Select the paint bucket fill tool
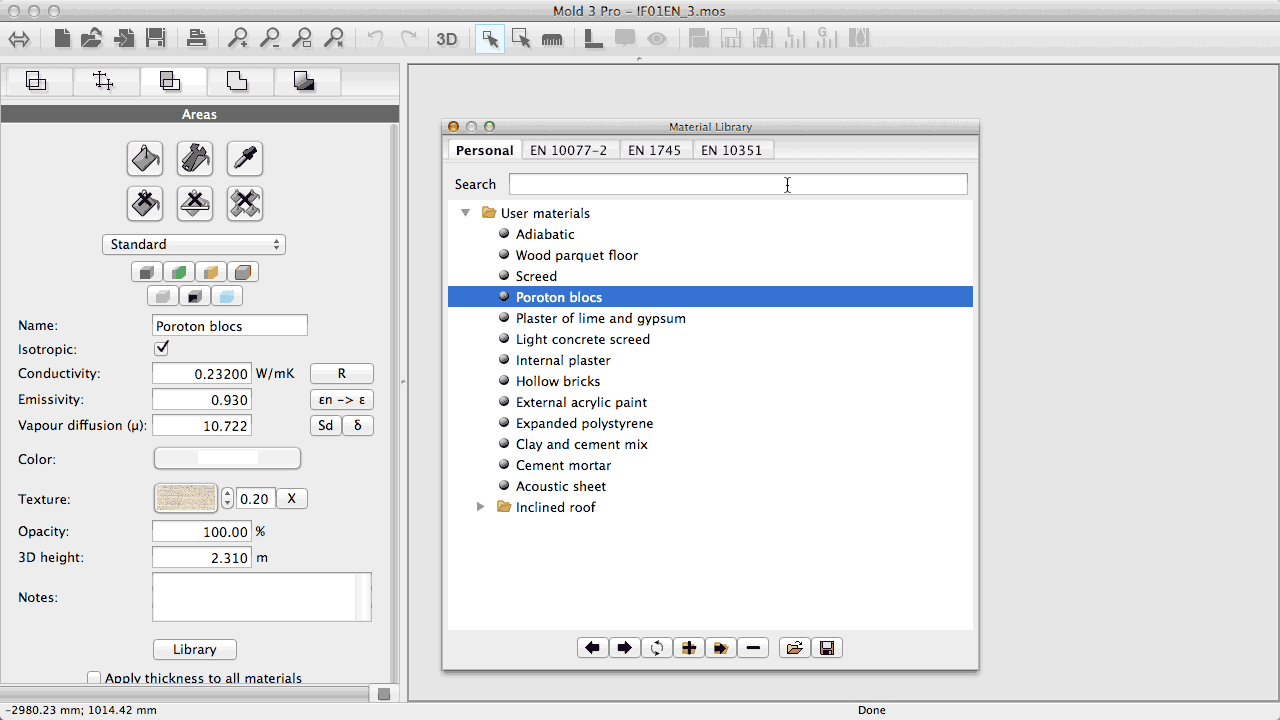This screenshot has height=720, width=1280. coord(145,158)
